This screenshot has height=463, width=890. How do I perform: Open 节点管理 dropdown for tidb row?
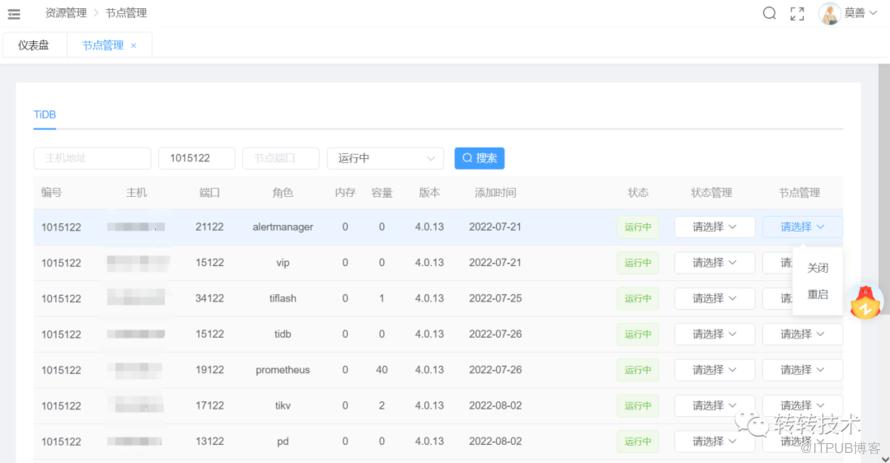(802, 334)
